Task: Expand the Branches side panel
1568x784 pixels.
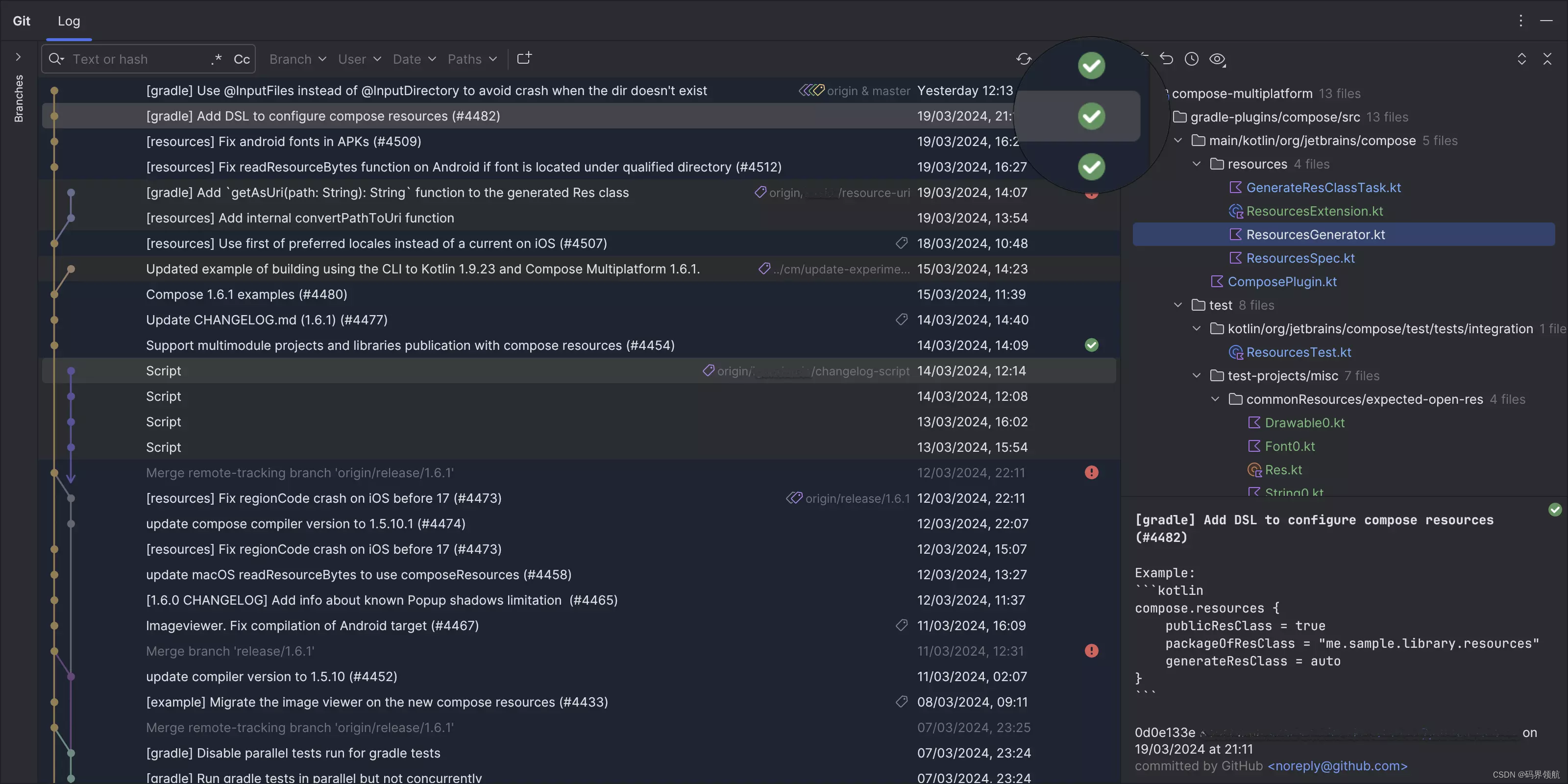Action: (x=18, y=57)
